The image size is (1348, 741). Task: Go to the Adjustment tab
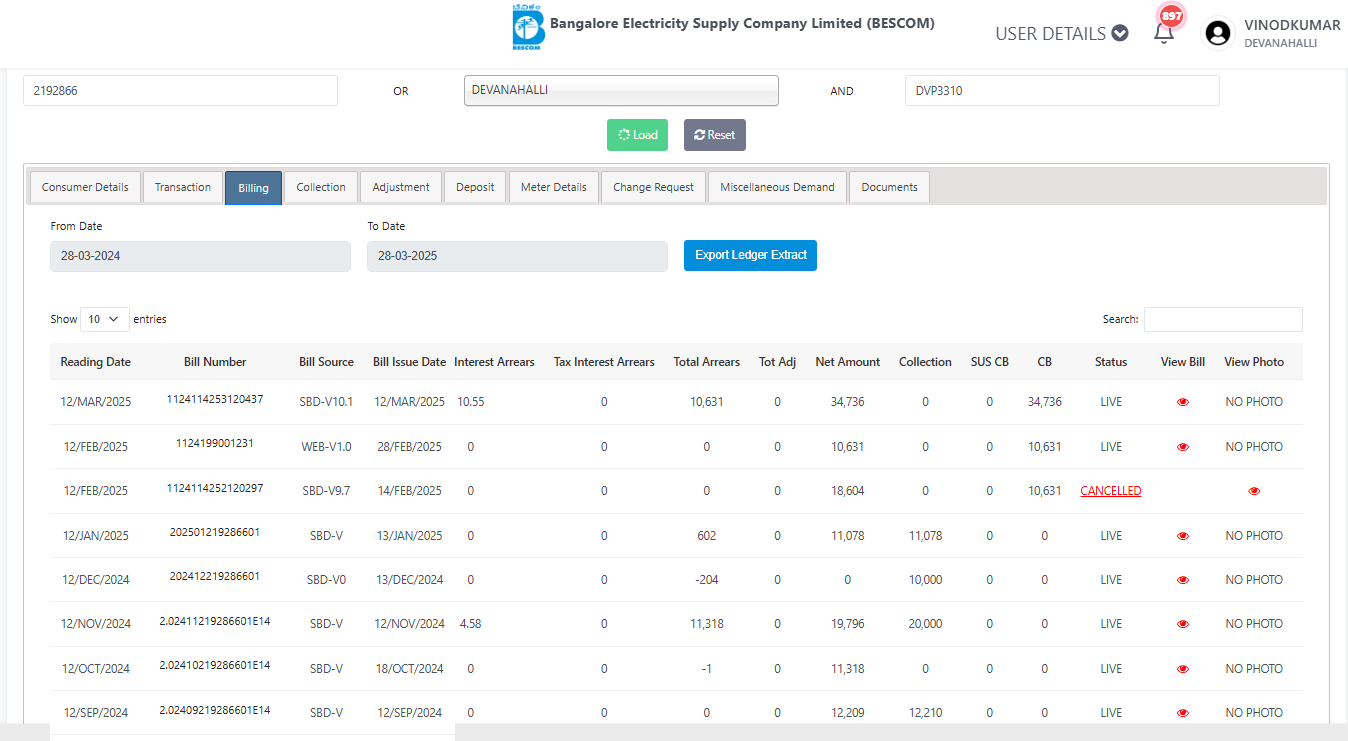pyautogui.click(x=401, y=187)
